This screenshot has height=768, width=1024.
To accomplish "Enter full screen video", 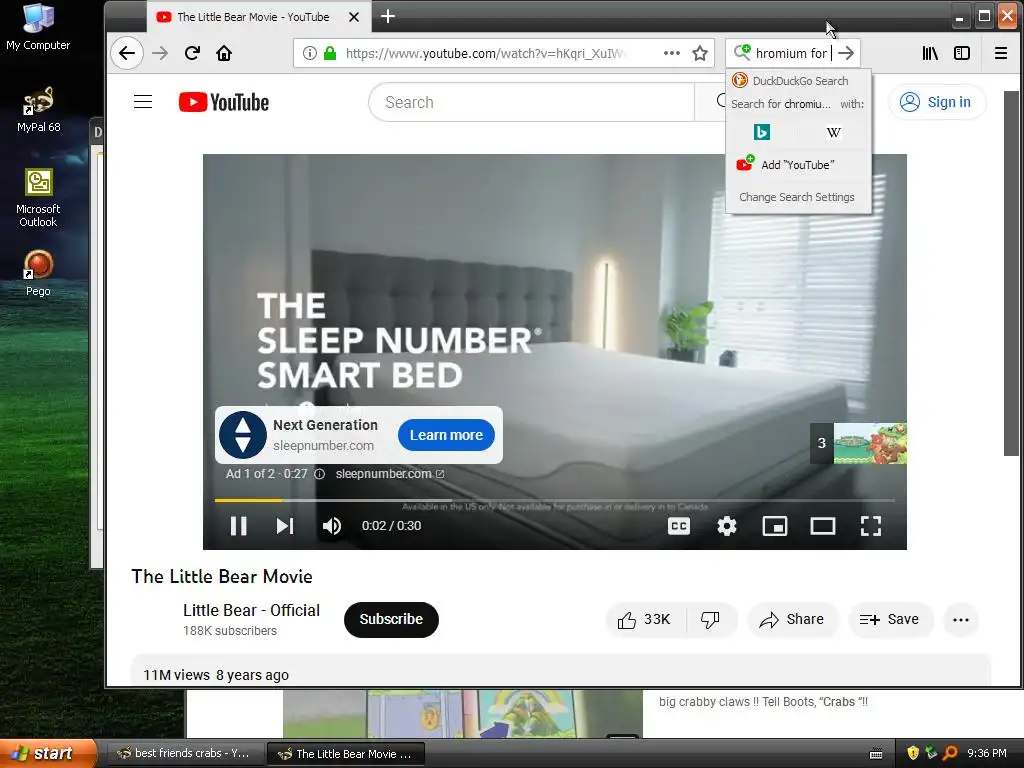I will [871, 526].
